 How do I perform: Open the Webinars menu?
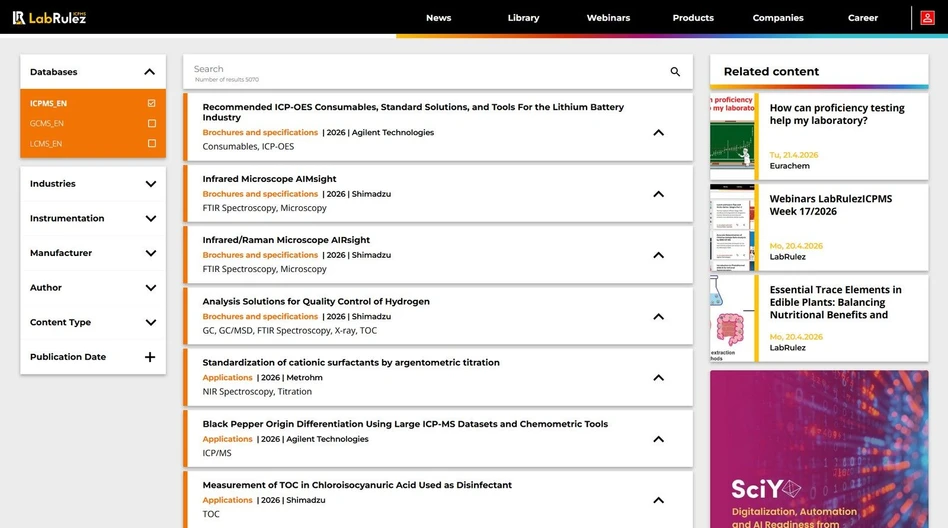(x=608, y=18)
